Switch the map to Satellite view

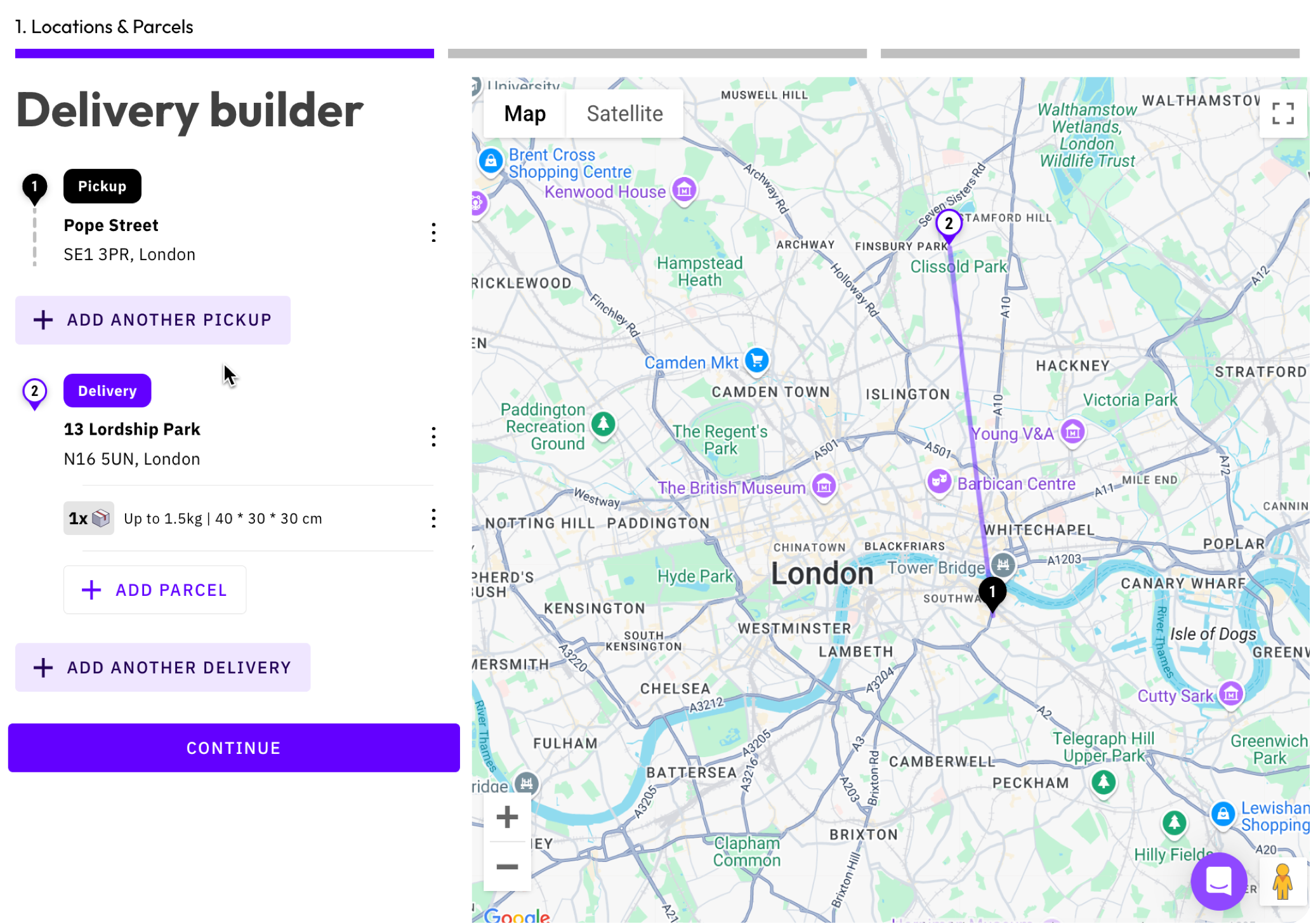point(624,114)
